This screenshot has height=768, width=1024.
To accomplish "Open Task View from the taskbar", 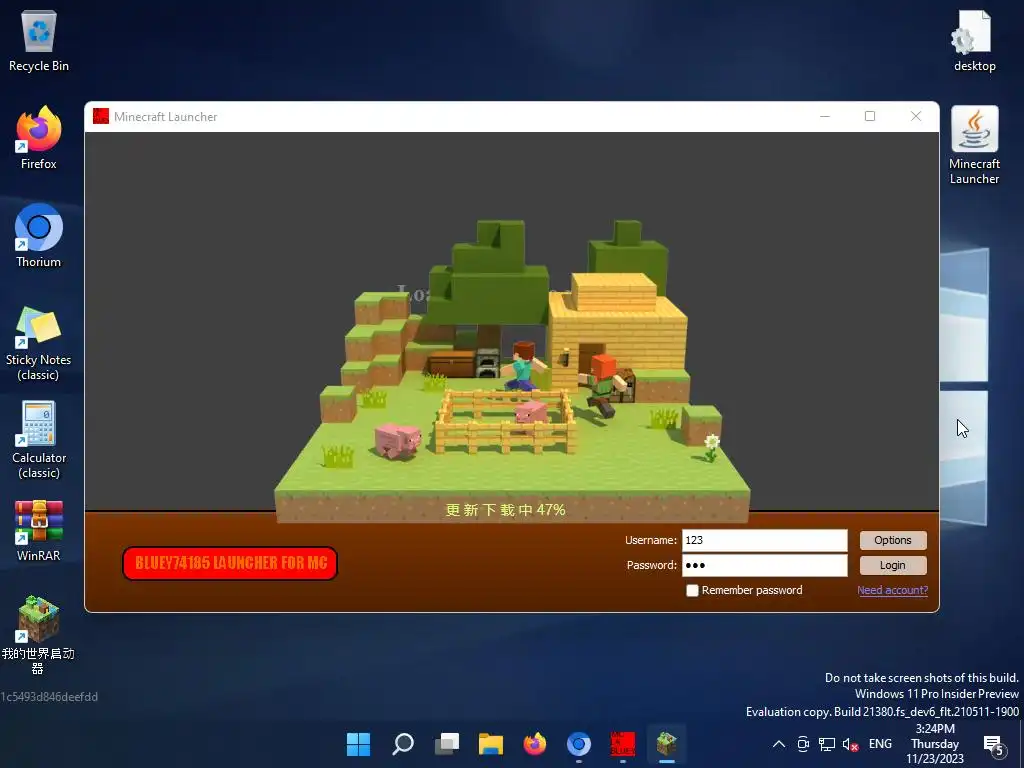I will pyautogui.click(x=447, y=744).
